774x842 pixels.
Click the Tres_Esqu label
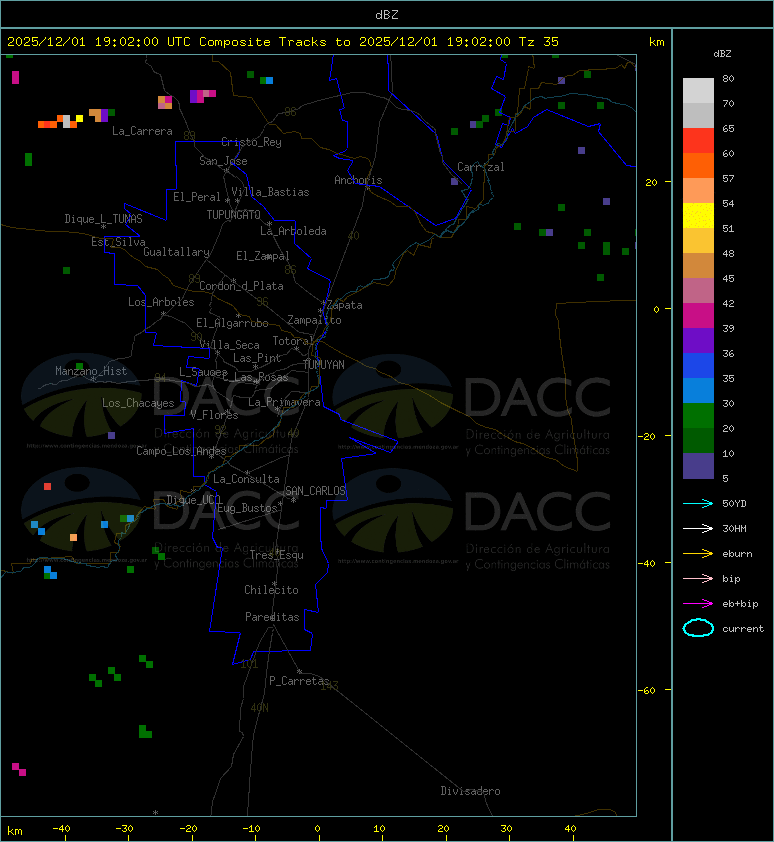click(x=277, y=555)
